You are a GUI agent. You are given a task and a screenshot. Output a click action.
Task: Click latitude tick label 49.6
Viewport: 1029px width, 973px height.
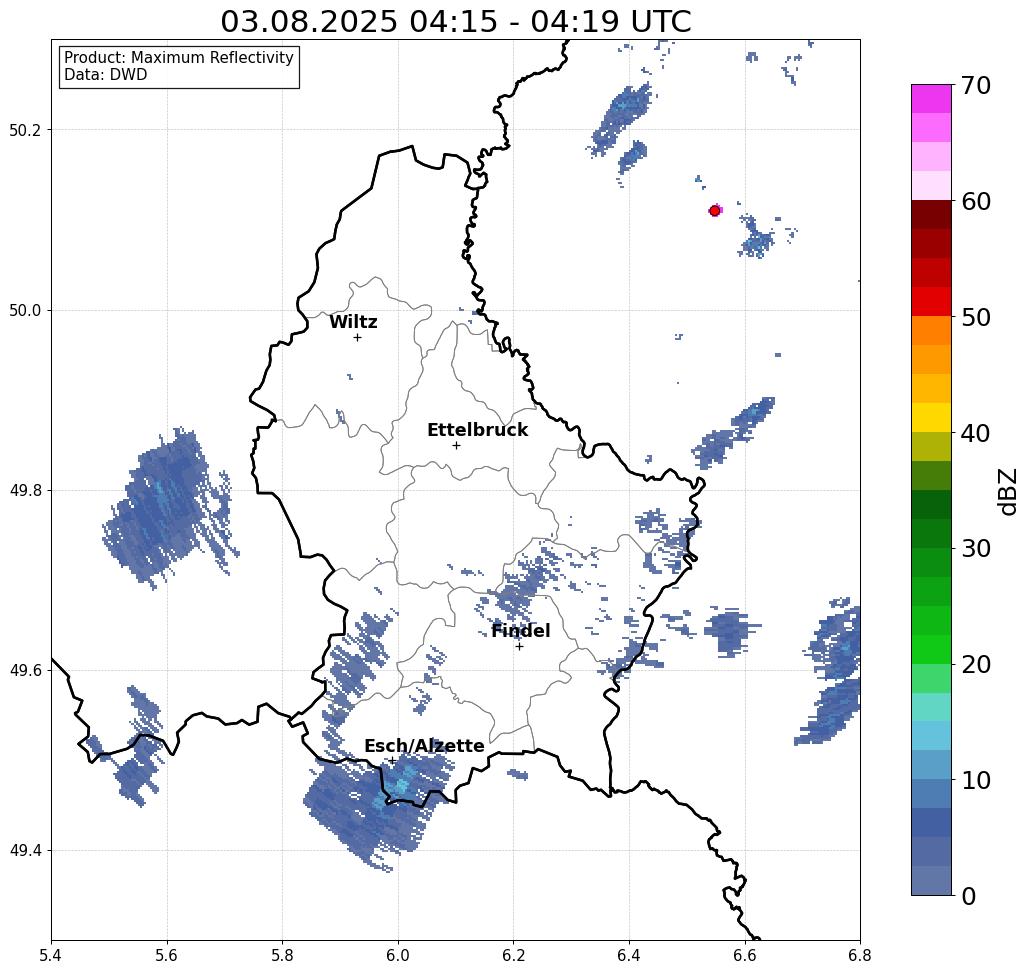click(25, 671)
